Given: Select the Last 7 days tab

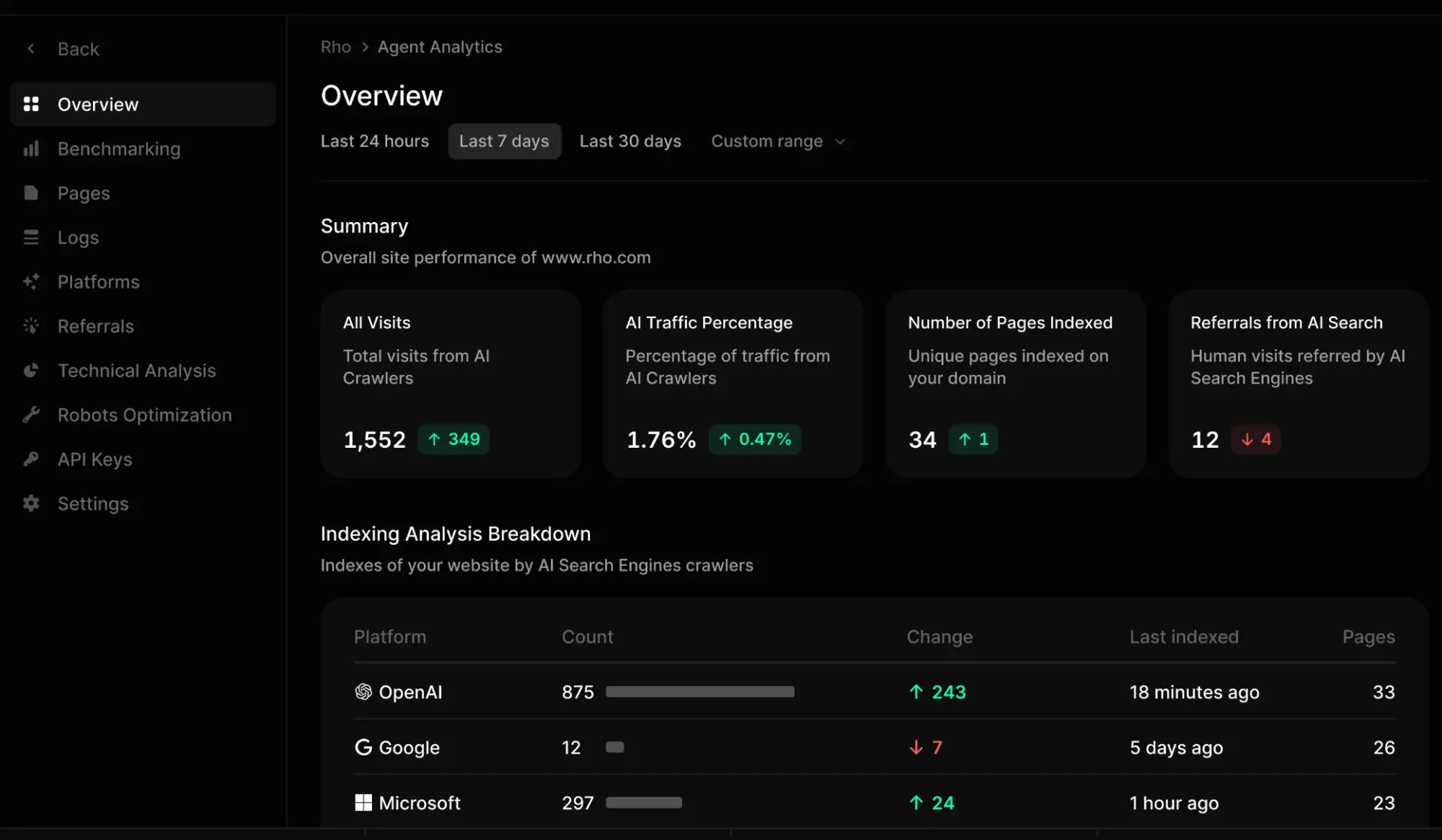Looking at the screenshot, I should (505, 141).
